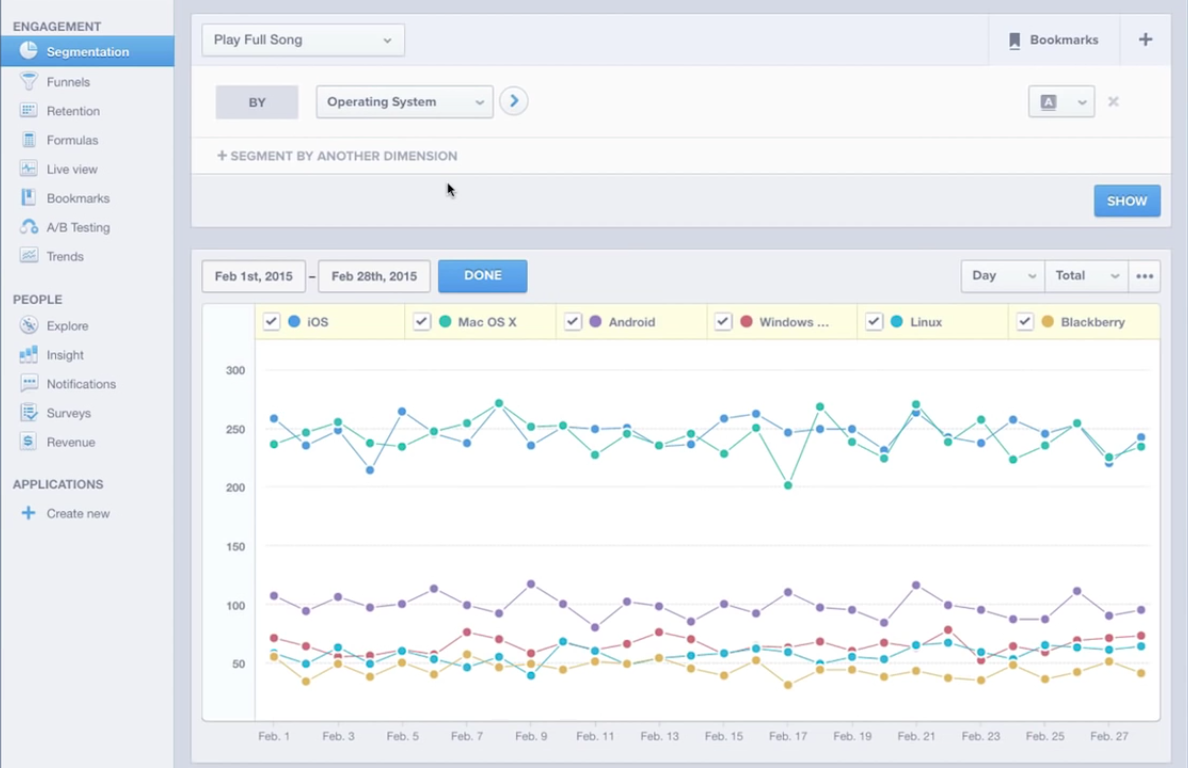Uncheck the Android series
Image resolution: width=1188 pixels, height=768 pixels.
[x=572, y=321]
